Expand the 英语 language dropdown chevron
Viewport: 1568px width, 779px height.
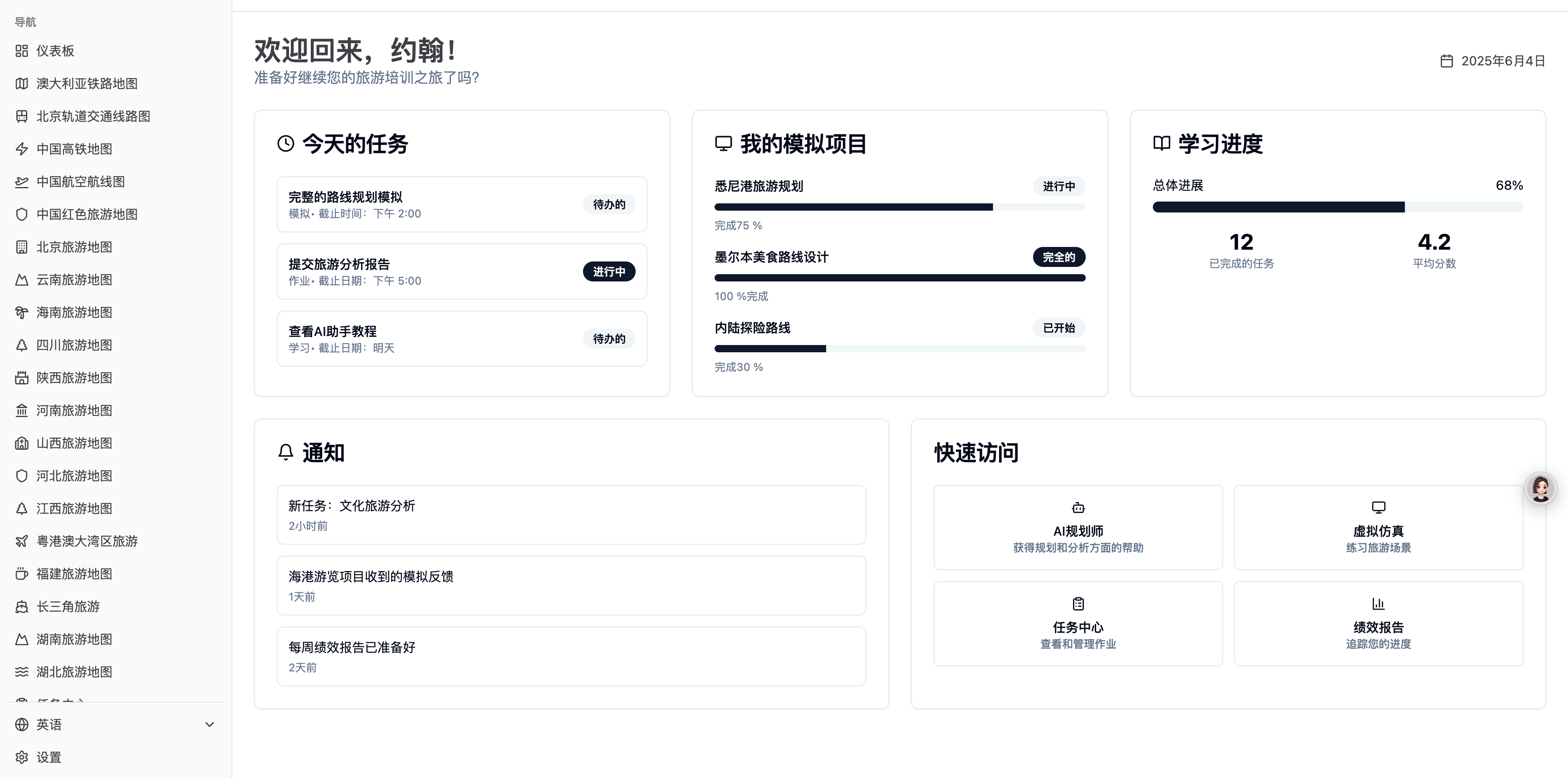pos(210,725)
